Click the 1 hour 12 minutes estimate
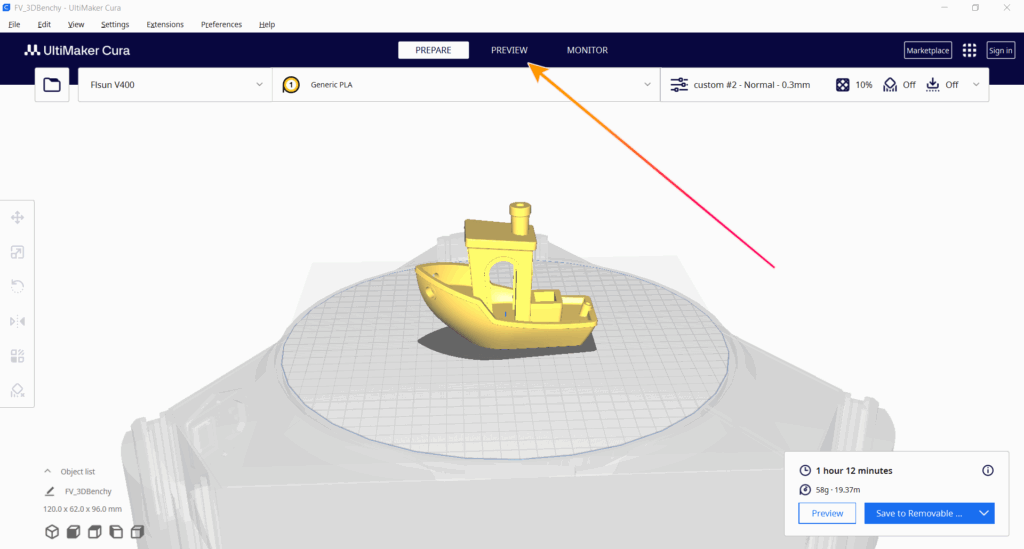 tap(854, 471)
